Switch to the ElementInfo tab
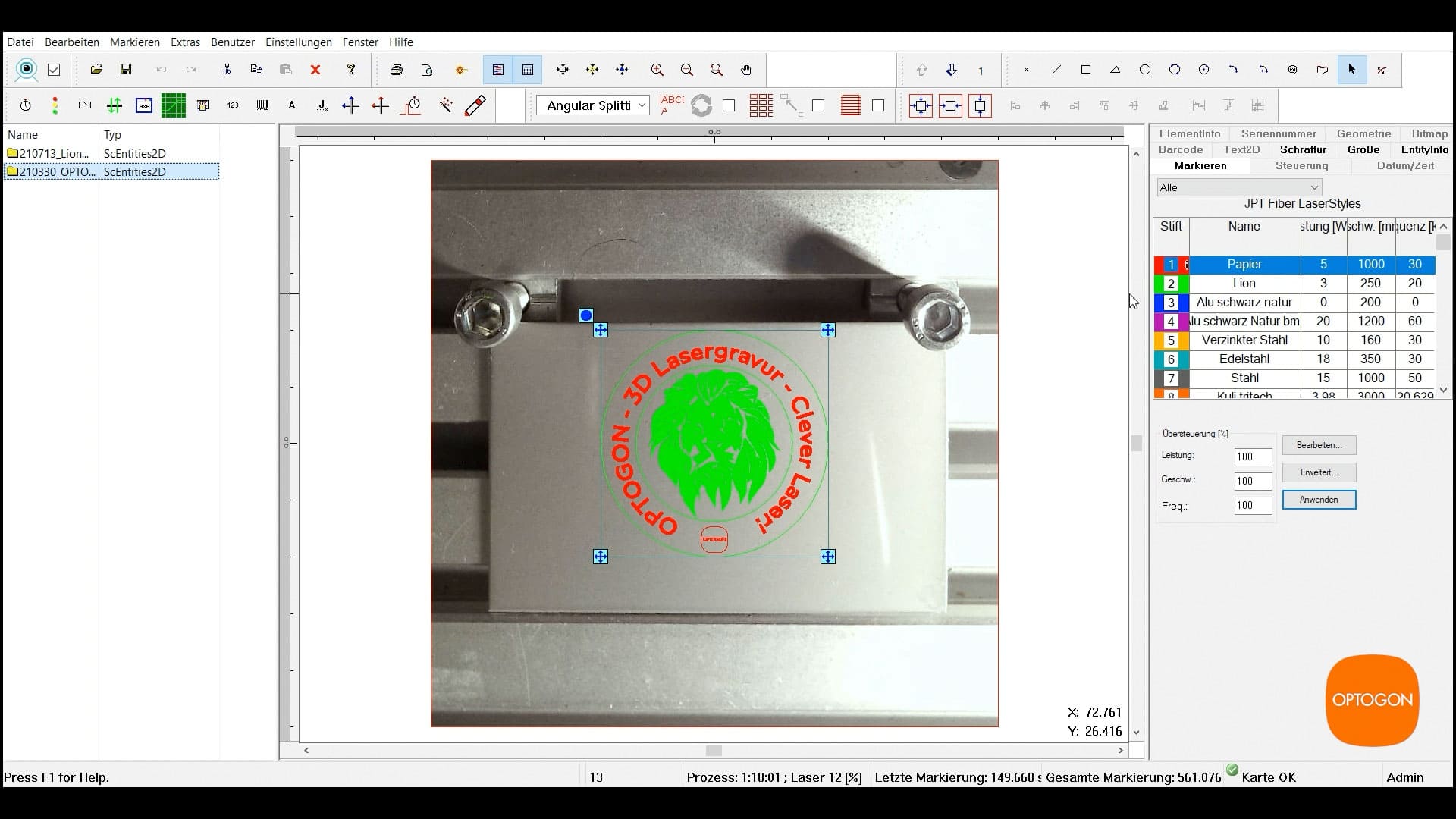This screenshot has width=1456, height=819. coord(1190,133)
